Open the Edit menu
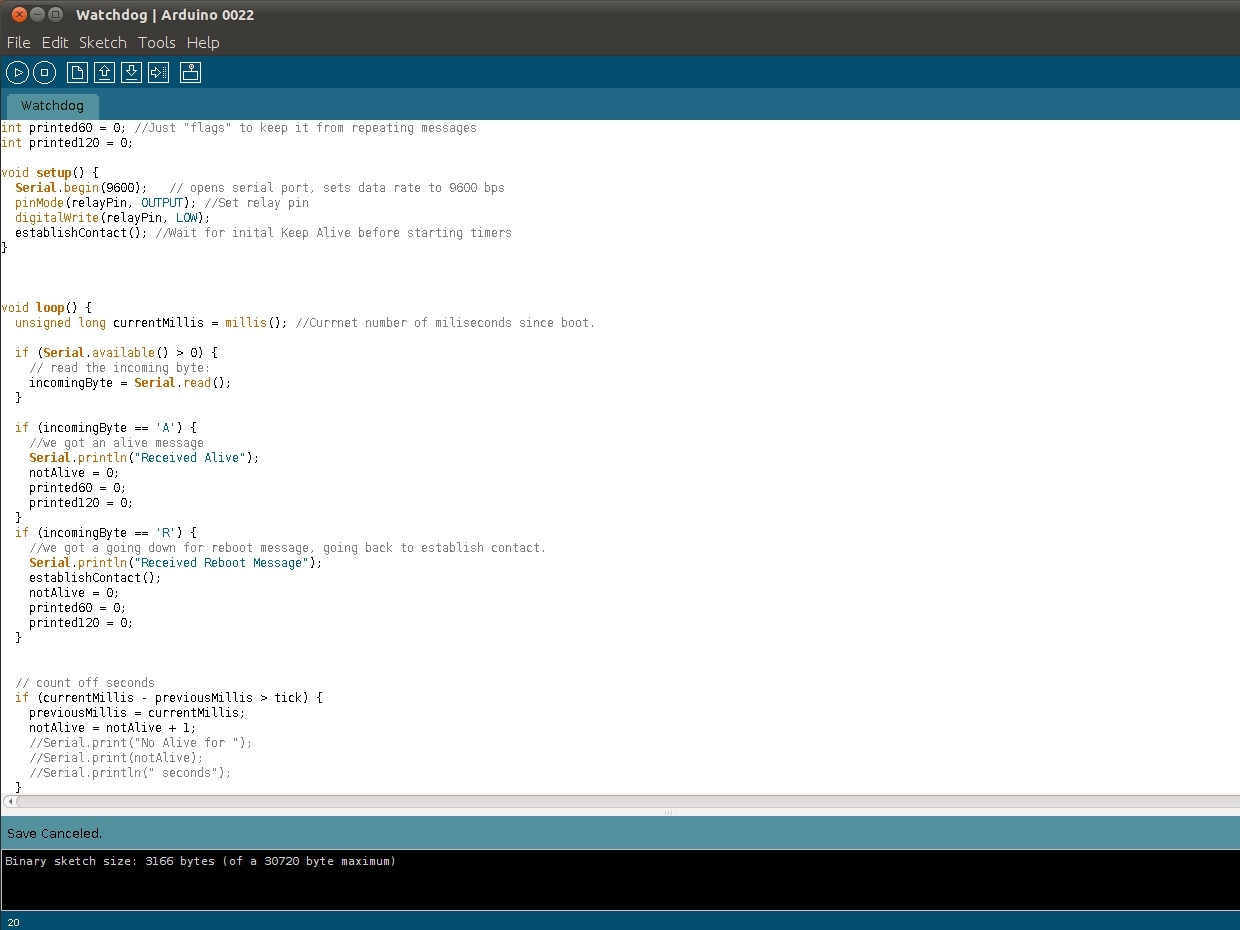 point(55,43)
